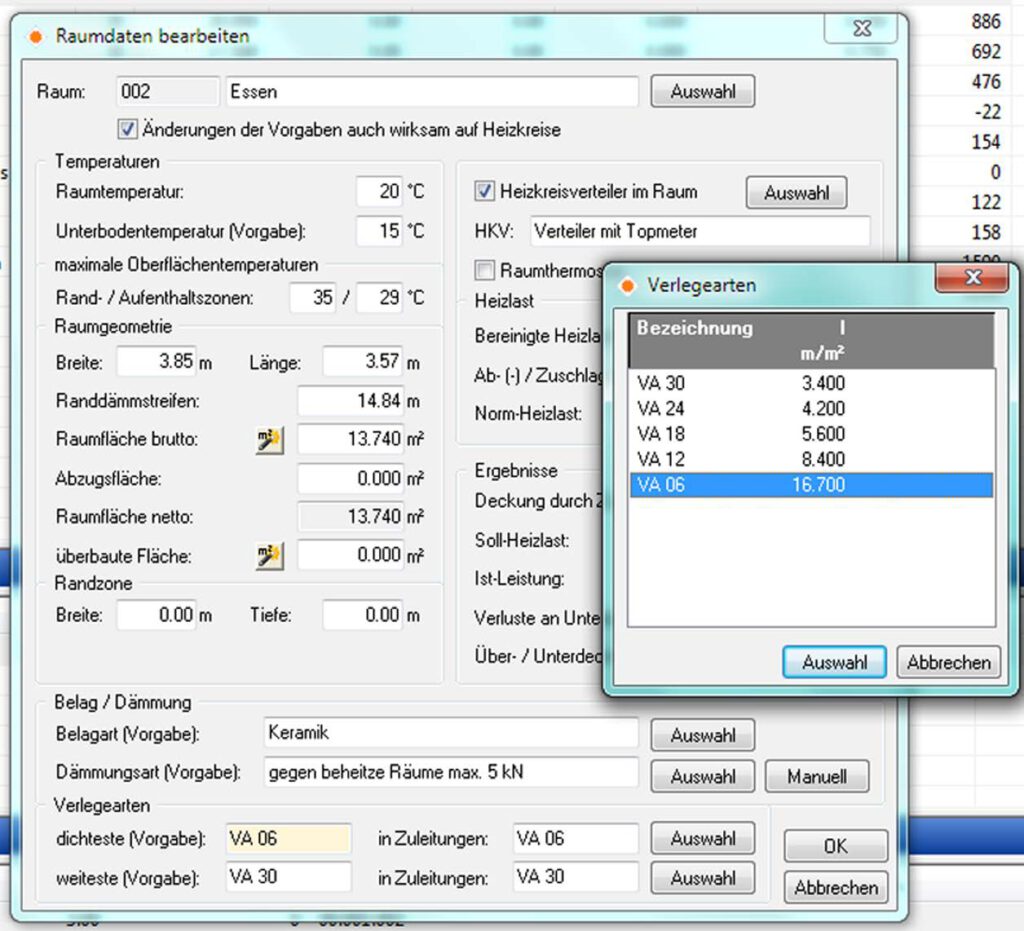Open room selection via Auswahl next to Essen
The width and height of the screenshot is (1024, 931).
point(703,91)
